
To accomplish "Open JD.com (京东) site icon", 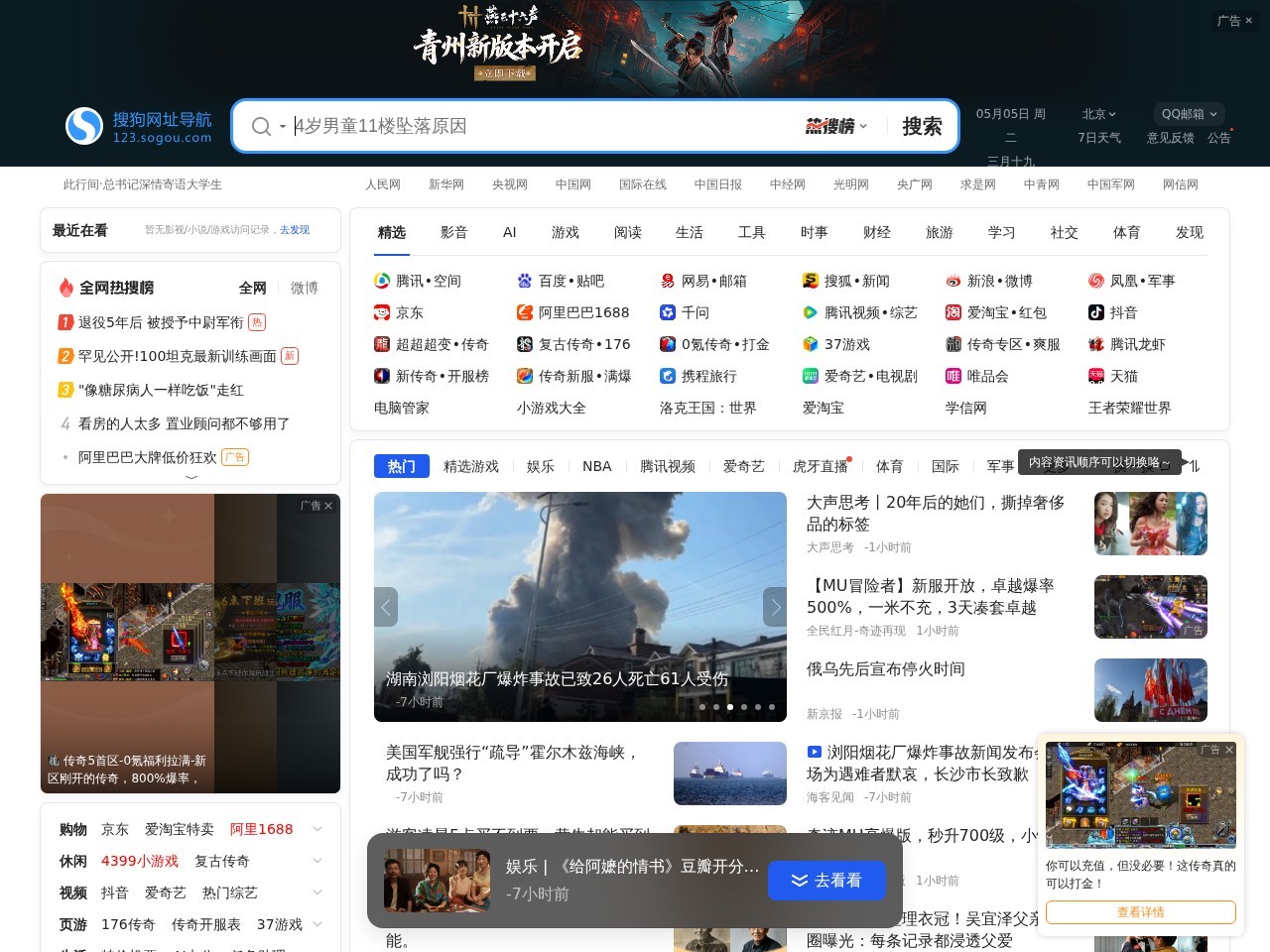I will 382,312.
